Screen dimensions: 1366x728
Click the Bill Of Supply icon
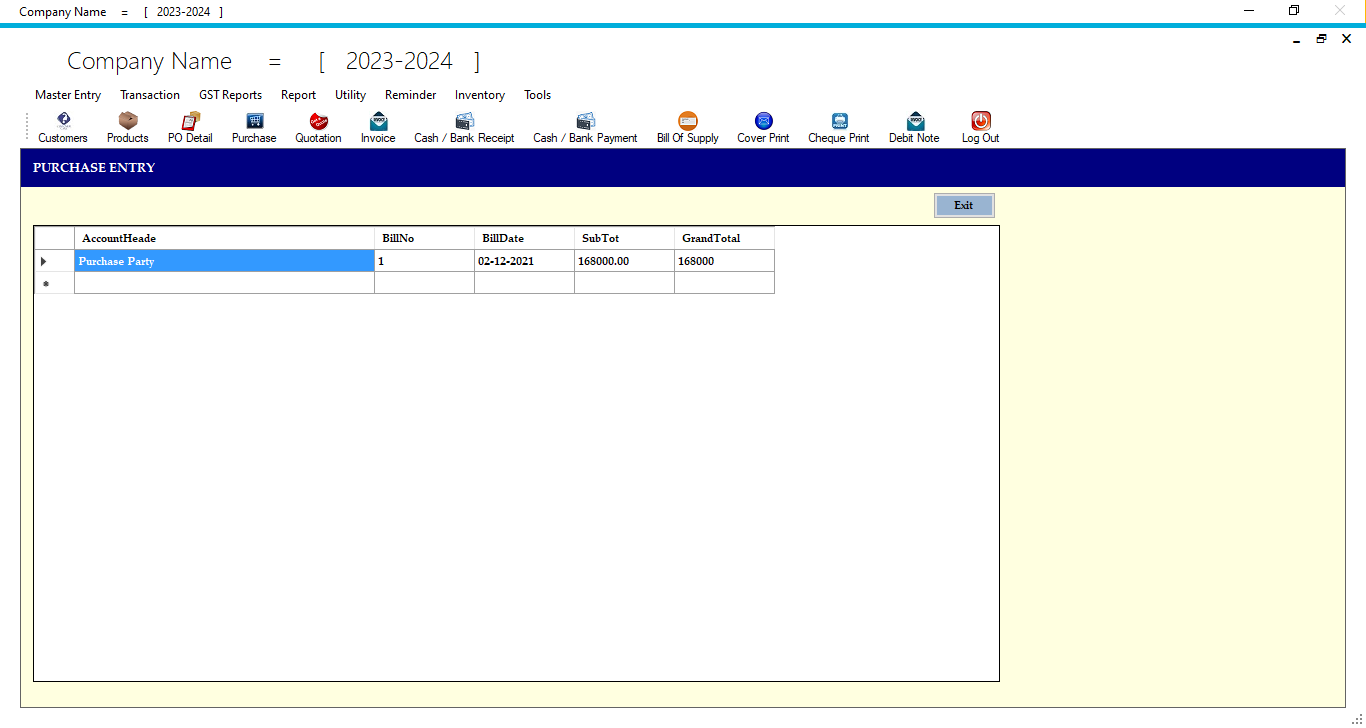click(687, 127)
